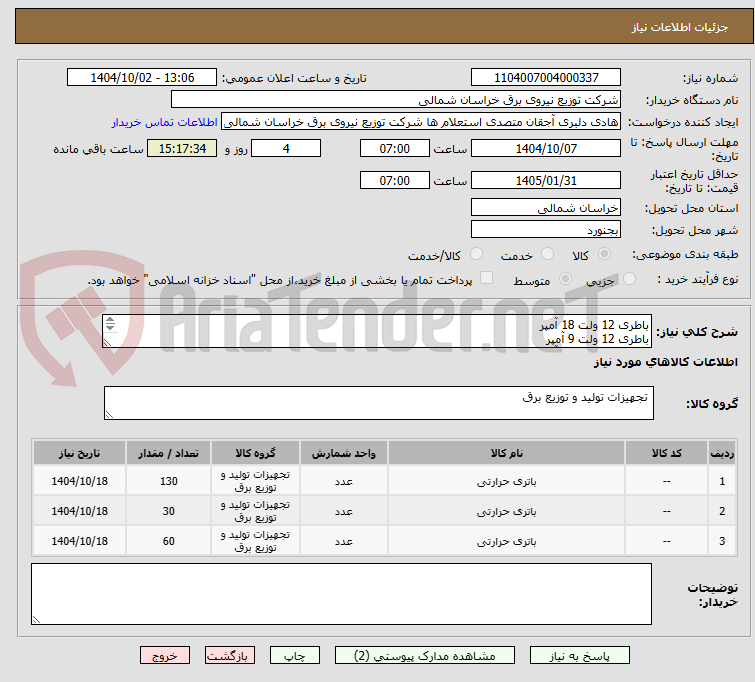The image size is (755, 682).
Task: Click 'باتری حرارتی' in row 2
Action: [x=507, y=511]
